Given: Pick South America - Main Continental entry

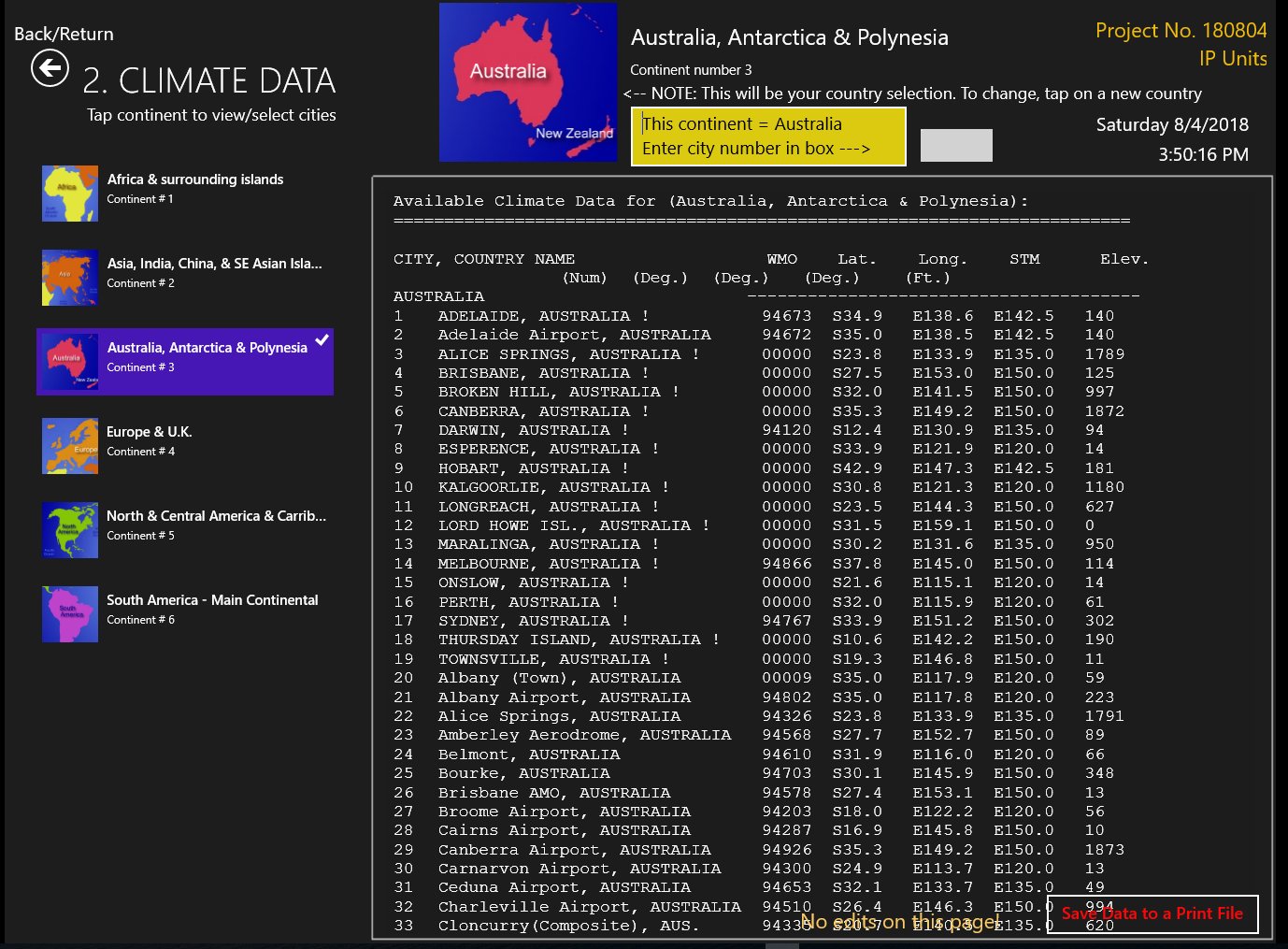Looking at the screenshot, I should [212, 600].
